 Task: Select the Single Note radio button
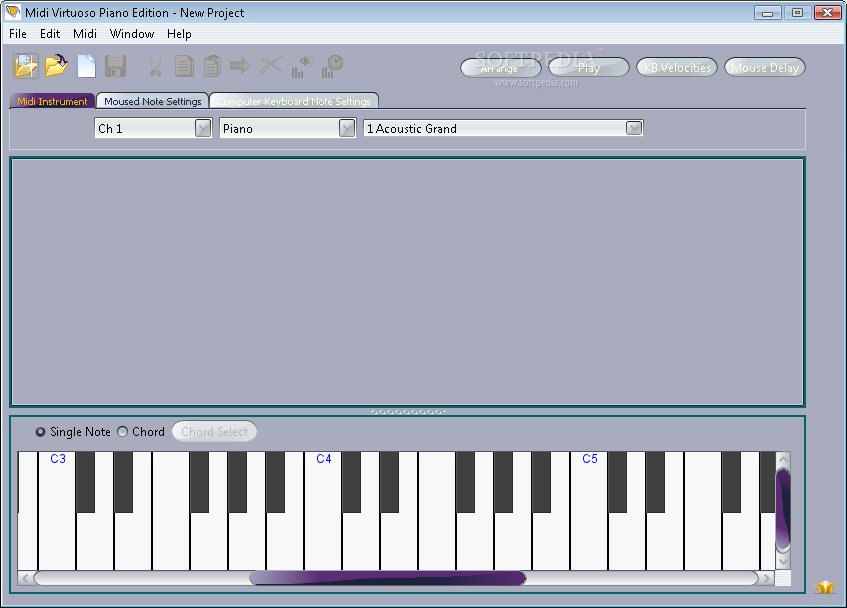coord(41,432)
